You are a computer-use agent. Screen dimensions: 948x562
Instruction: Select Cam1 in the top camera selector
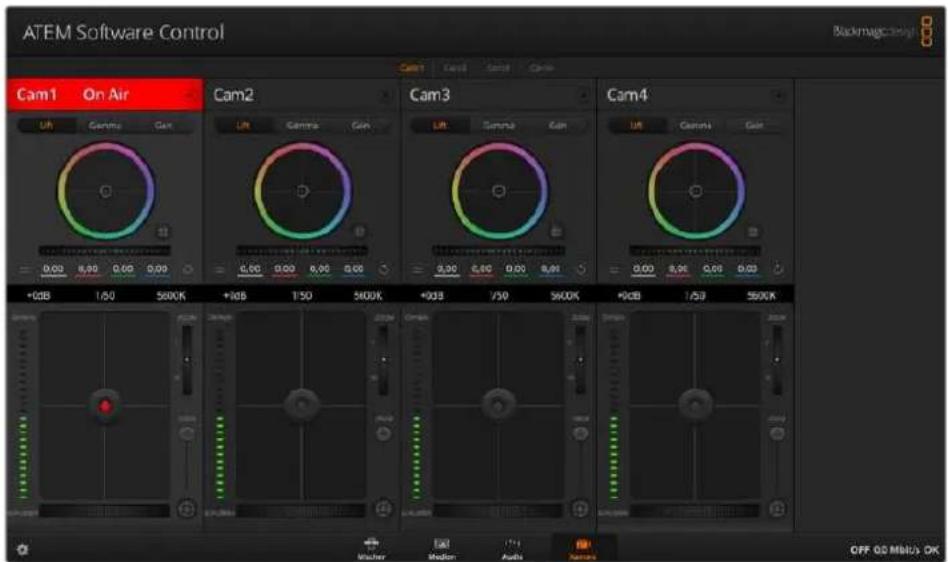[x=412, y=68]
